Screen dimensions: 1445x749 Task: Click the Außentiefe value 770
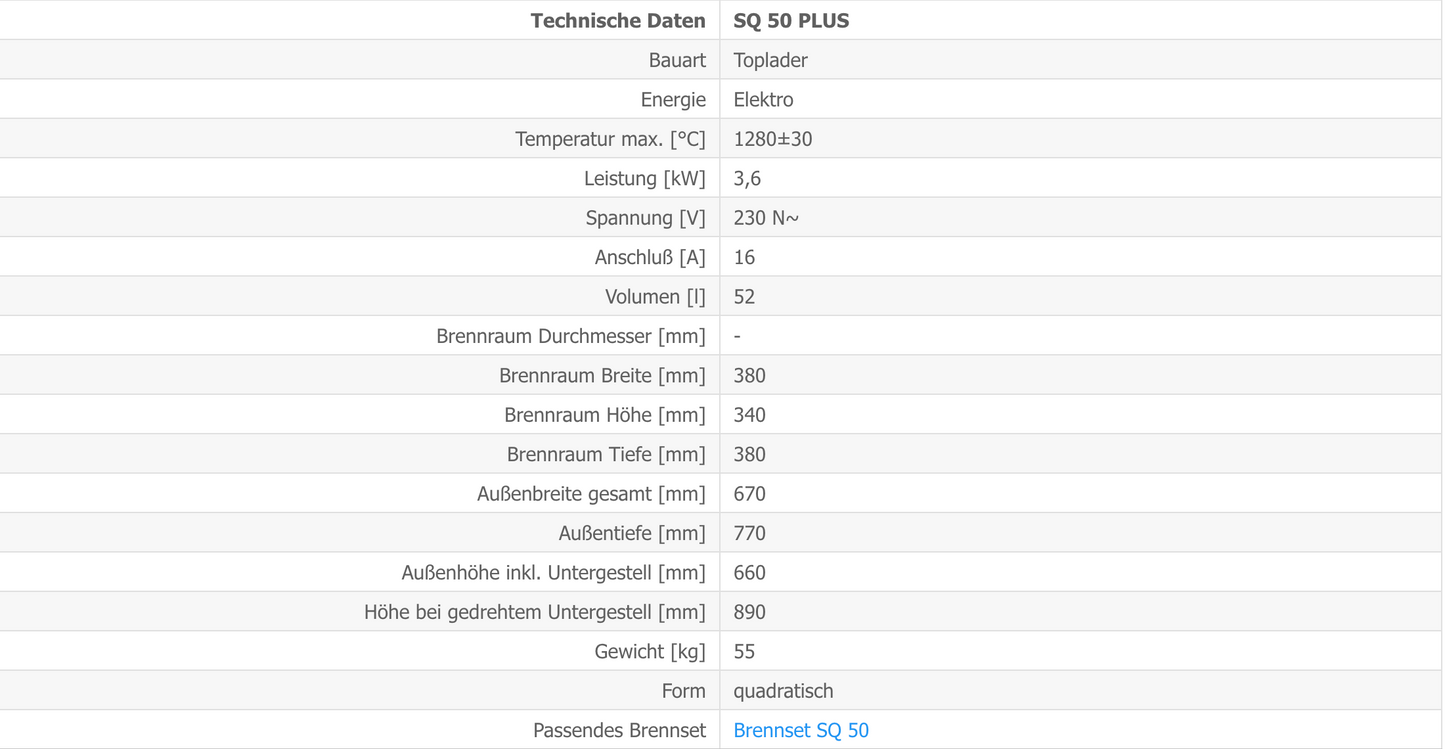[x=749, y=533]
